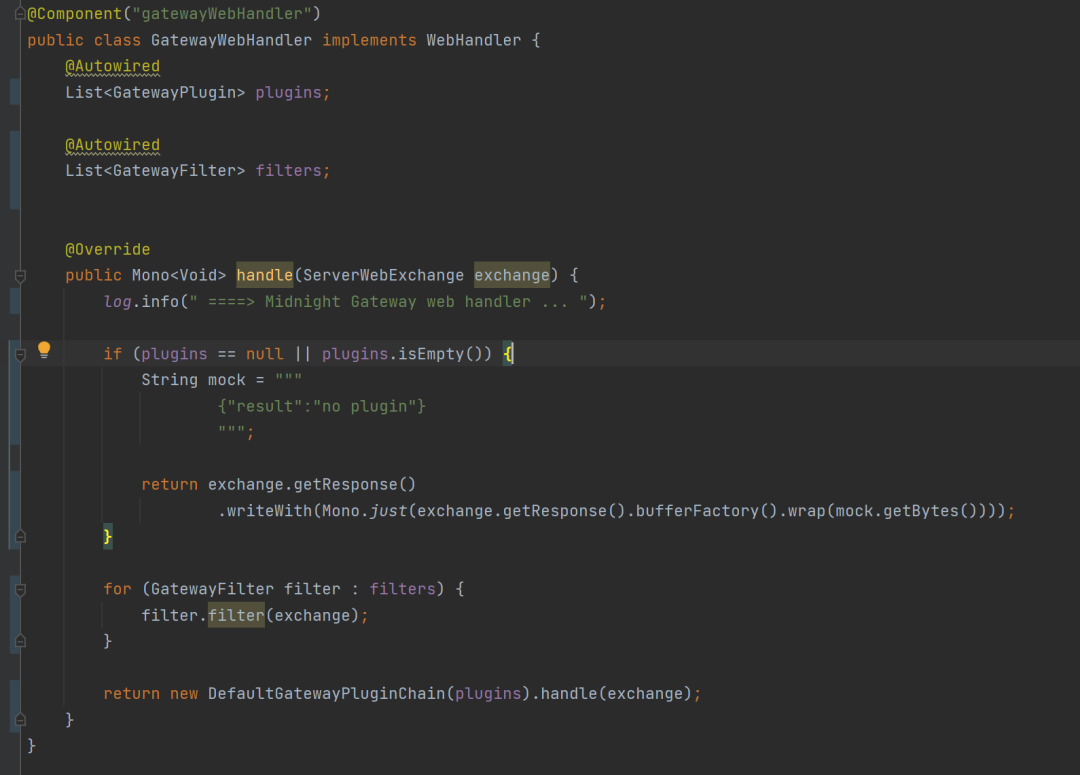Screen dimensions: 1080x775
Task: Click the highlighted opening brace after isEmpty()
Action: click(x=508, y=354)
